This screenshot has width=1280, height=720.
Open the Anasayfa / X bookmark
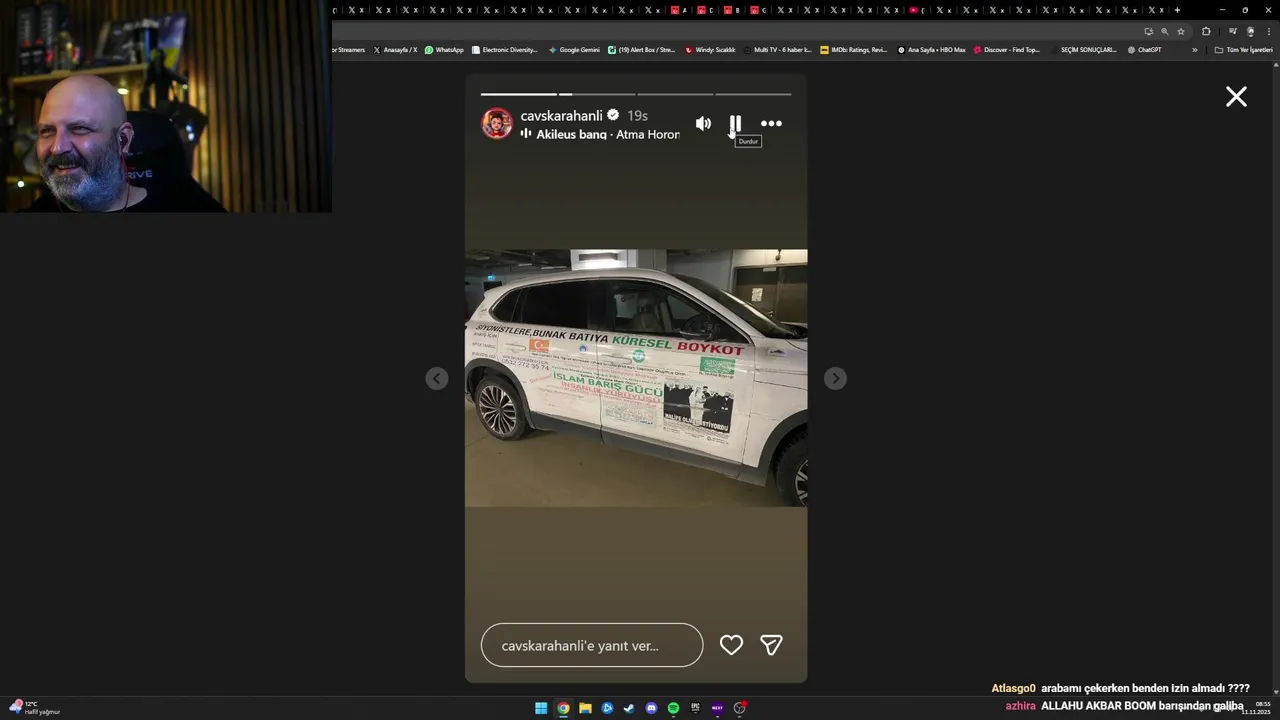(395, 49)
